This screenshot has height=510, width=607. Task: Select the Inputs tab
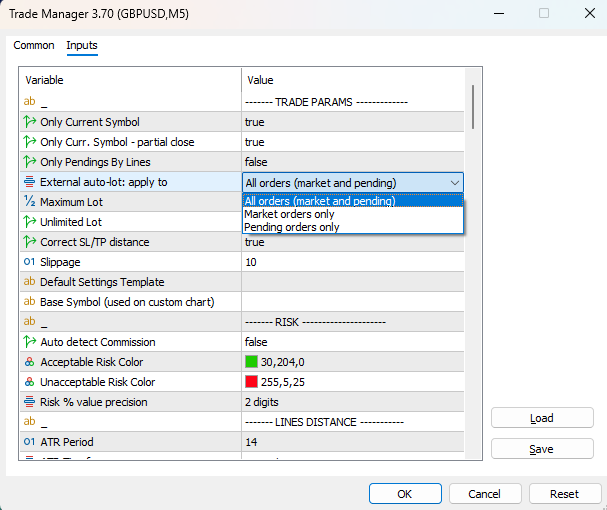point(82,45)
